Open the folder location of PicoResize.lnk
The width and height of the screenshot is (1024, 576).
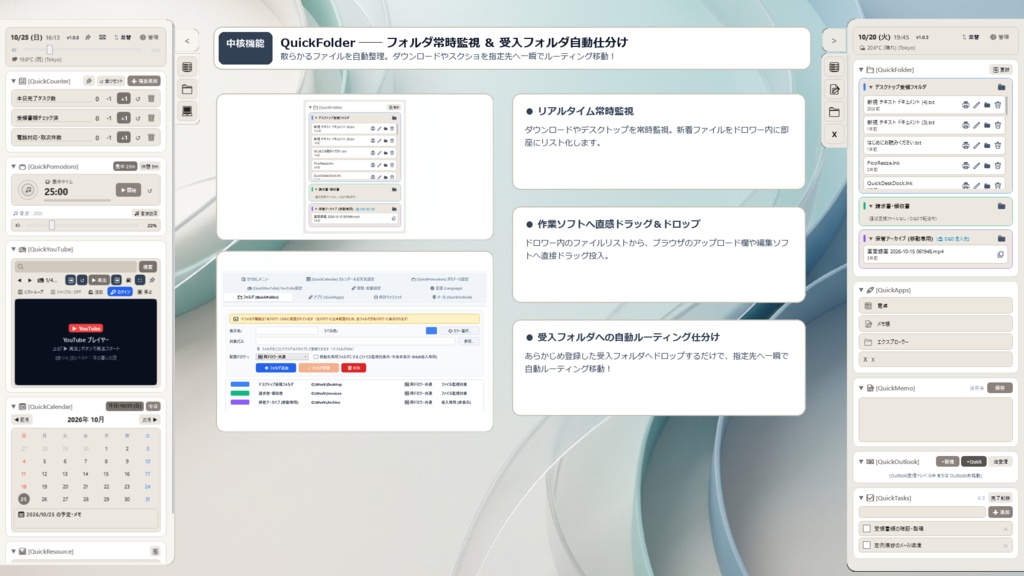987,165
